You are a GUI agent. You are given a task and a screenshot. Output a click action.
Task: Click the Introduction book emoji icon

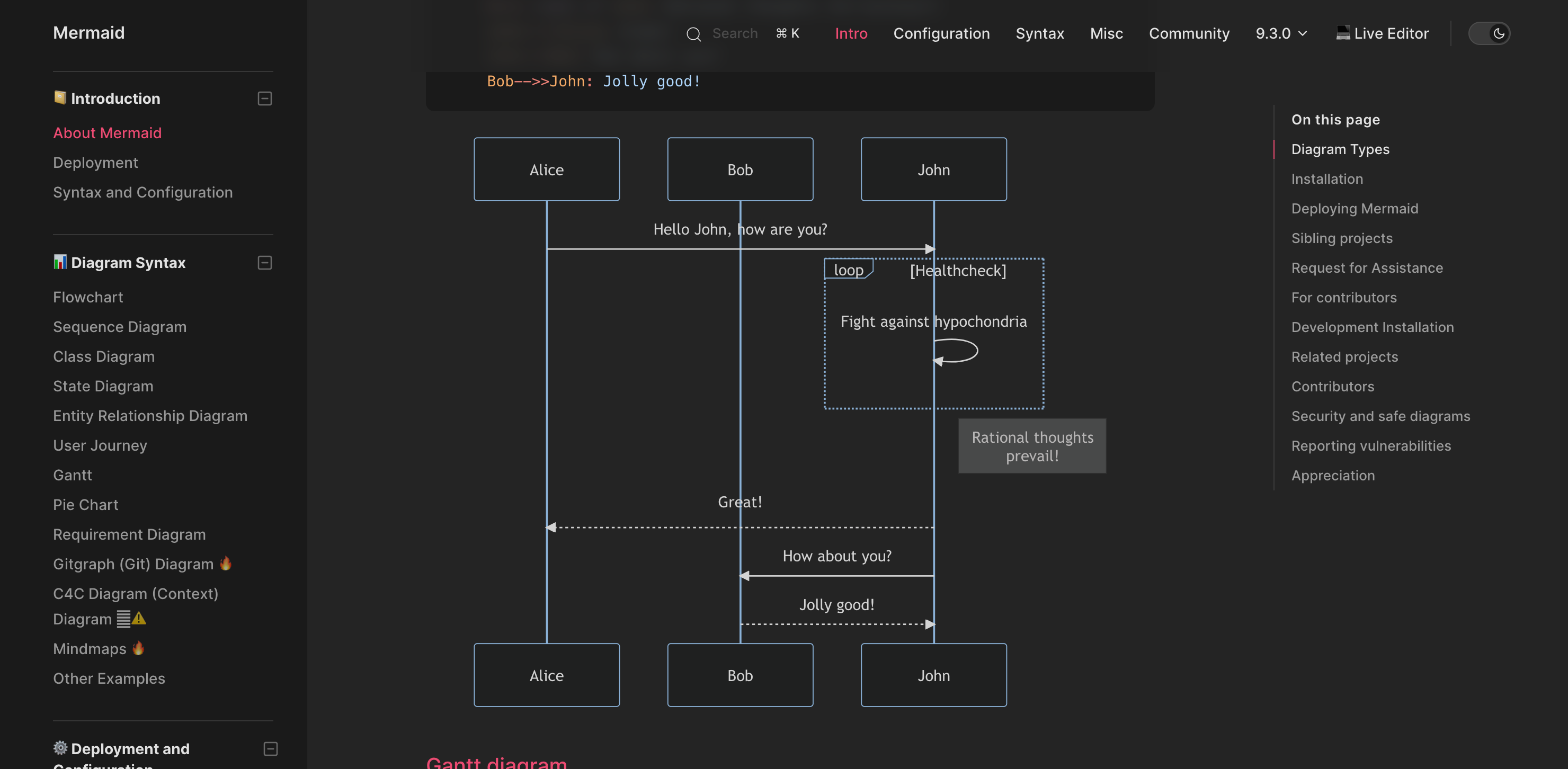point(60,97)
